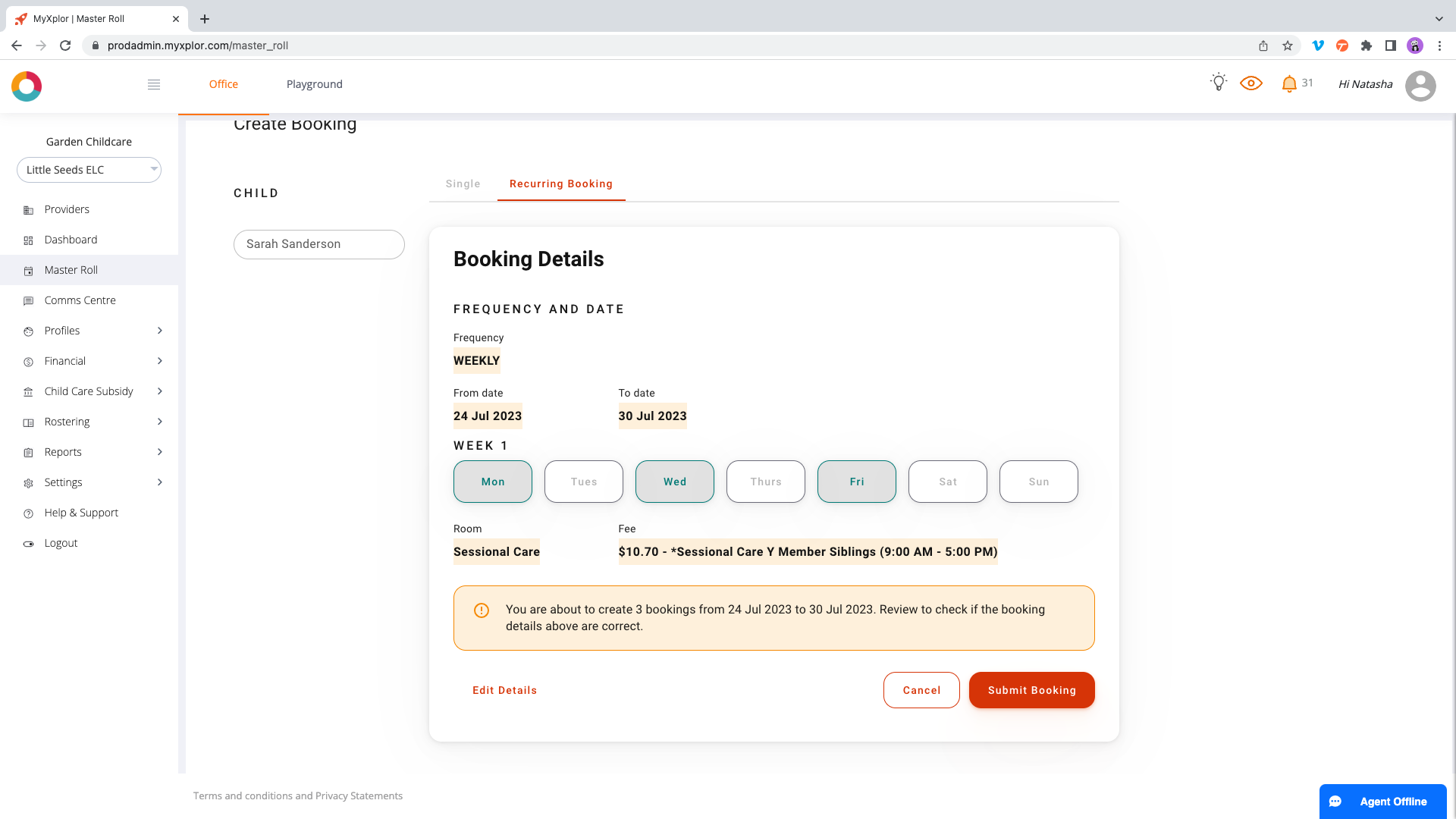Image resolution: width=1456 pixels, height=819 pixels.
Task: Open Comms Centre in sidebar
Action: (80, 300)
